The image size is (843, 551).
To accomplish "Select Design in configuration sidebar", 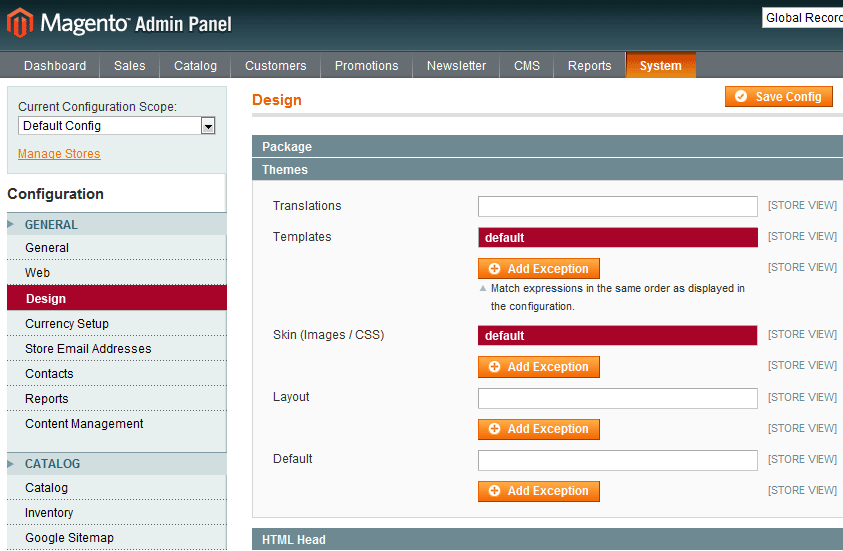I will coord(117,298).
